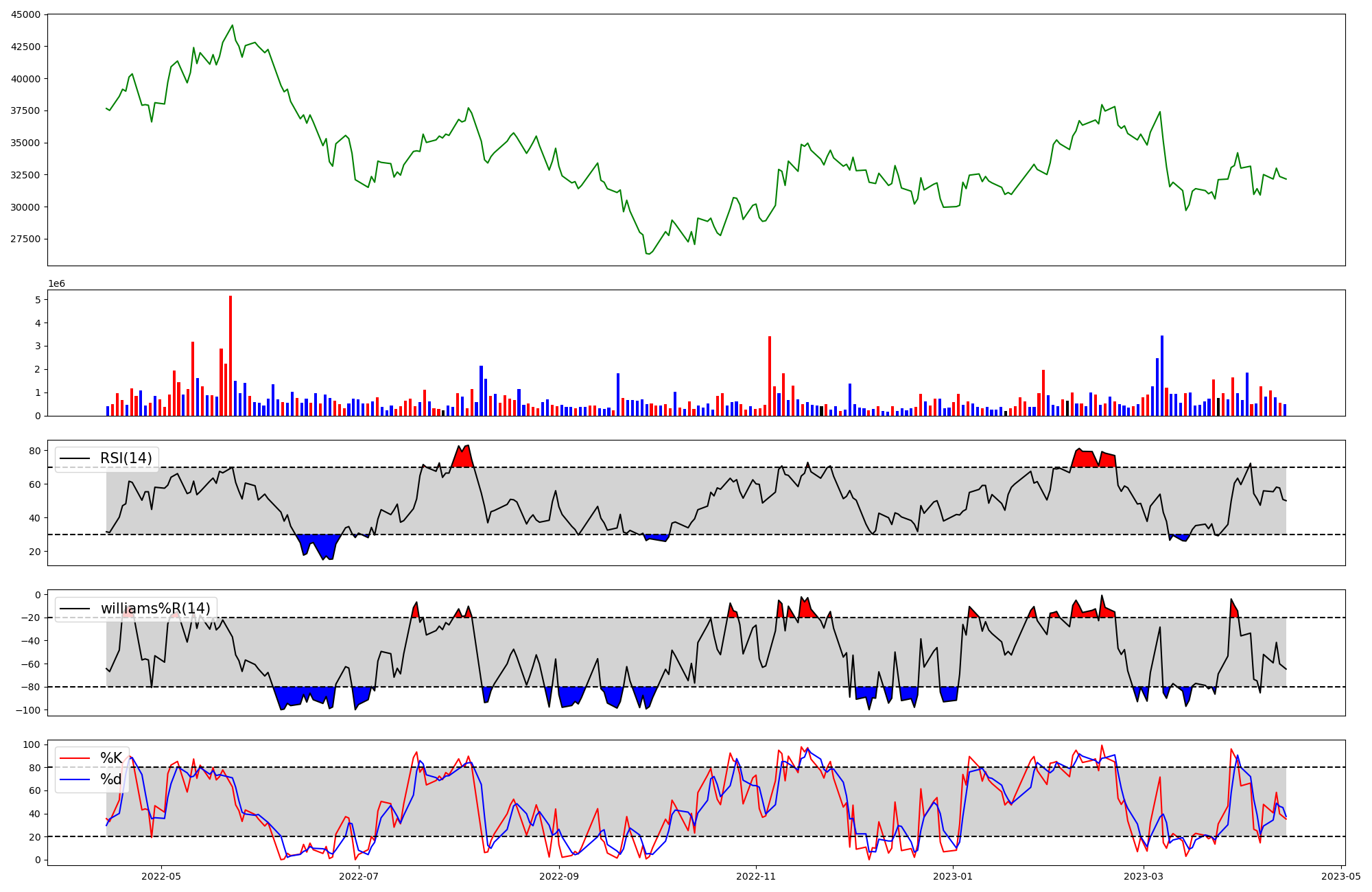Click the 2022-07 date tick label
The image size is (1372, 892).
click(x=359, y=876)
